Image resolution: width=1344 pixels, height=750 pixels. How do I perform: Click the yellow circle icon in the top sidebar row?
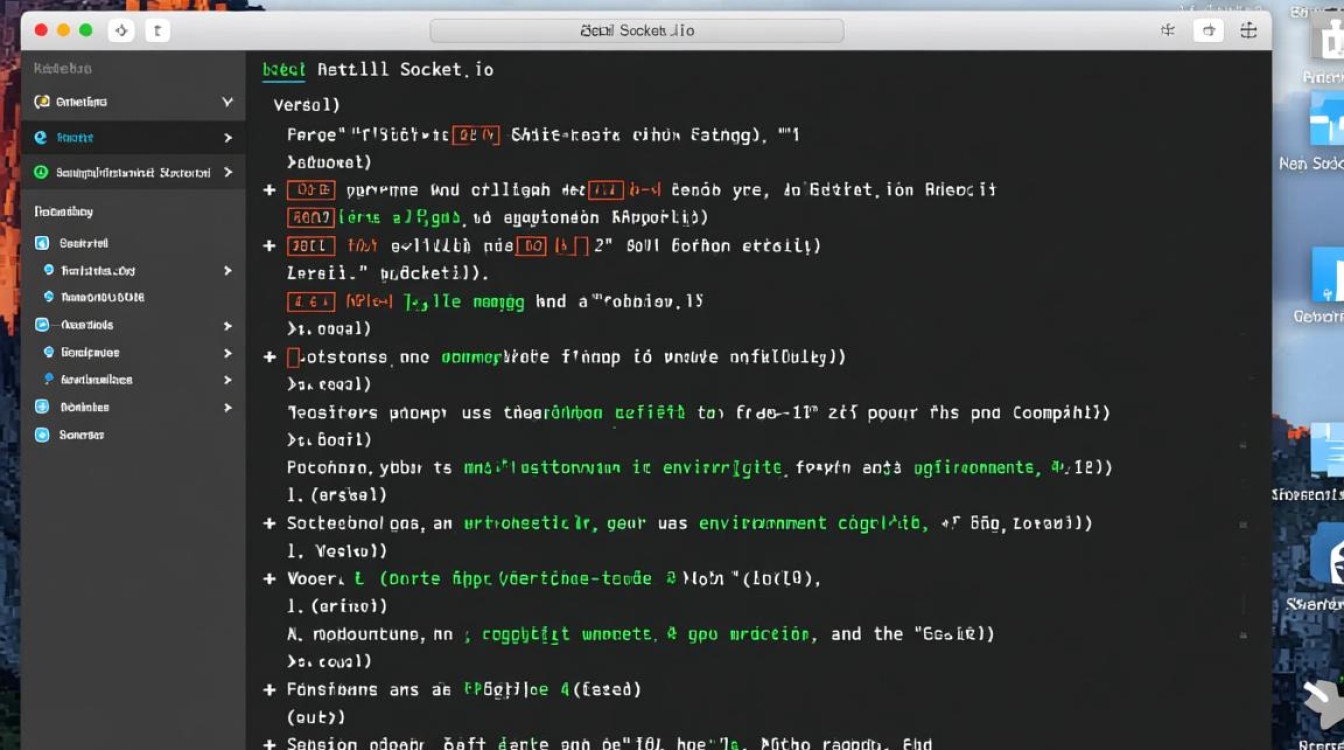pyautogui.click(x=42, y=102)
